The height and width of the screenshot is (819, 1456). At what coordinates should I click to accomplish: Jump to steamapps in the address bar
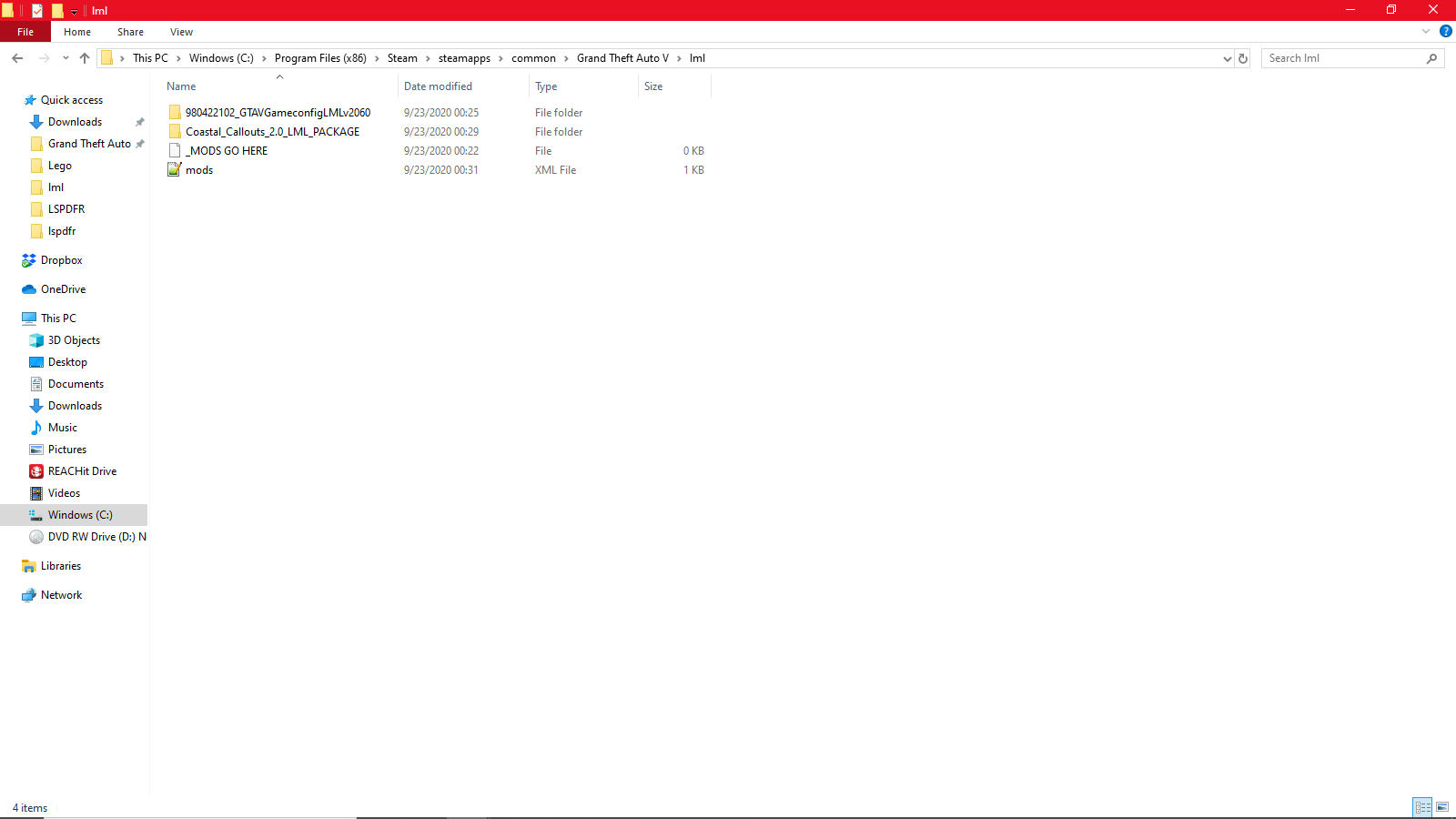point(464,58)
